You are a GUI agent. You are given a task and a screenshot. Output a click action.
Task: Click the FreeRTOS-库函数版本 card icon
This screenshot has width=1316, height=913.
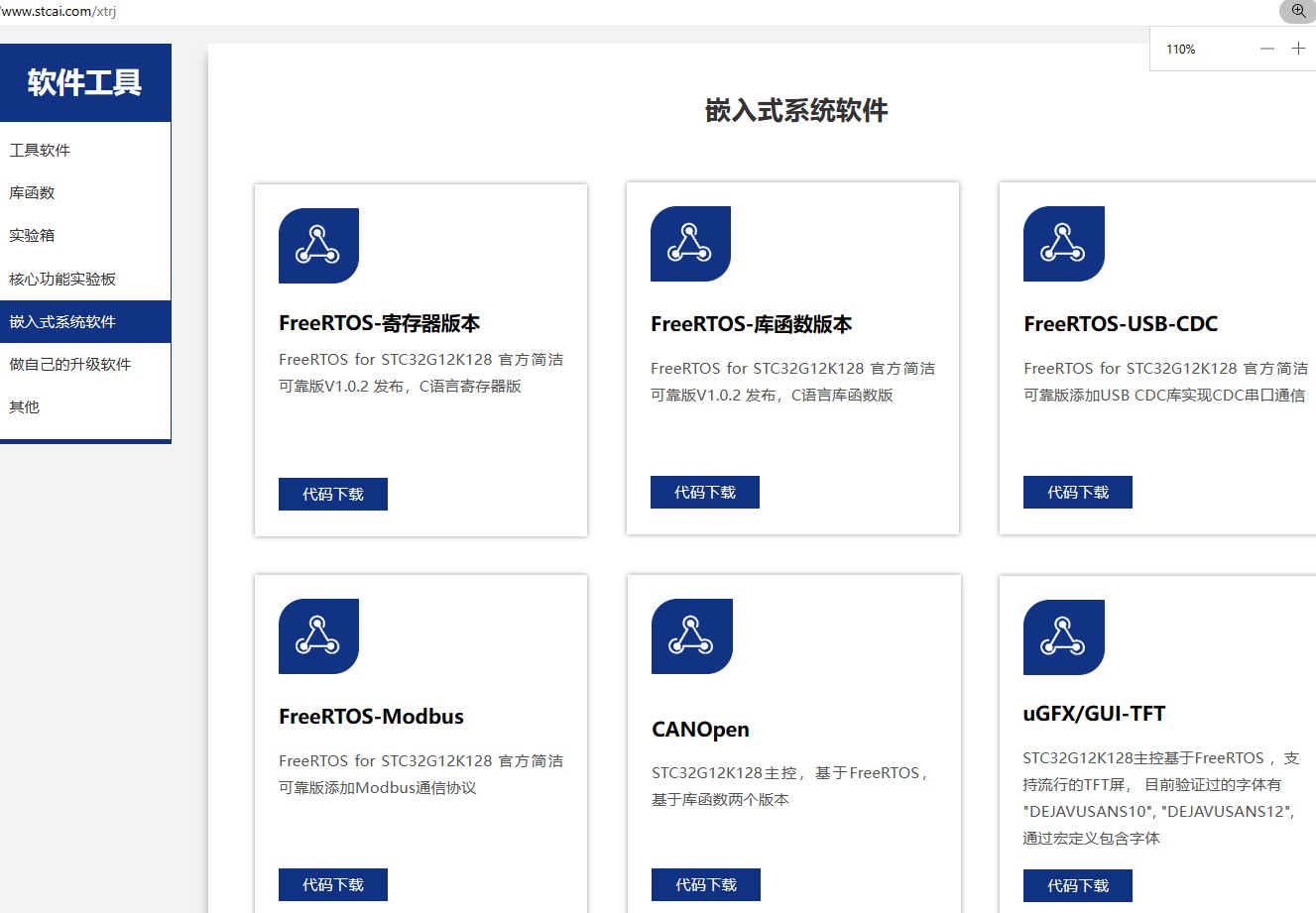coord(690,244)
